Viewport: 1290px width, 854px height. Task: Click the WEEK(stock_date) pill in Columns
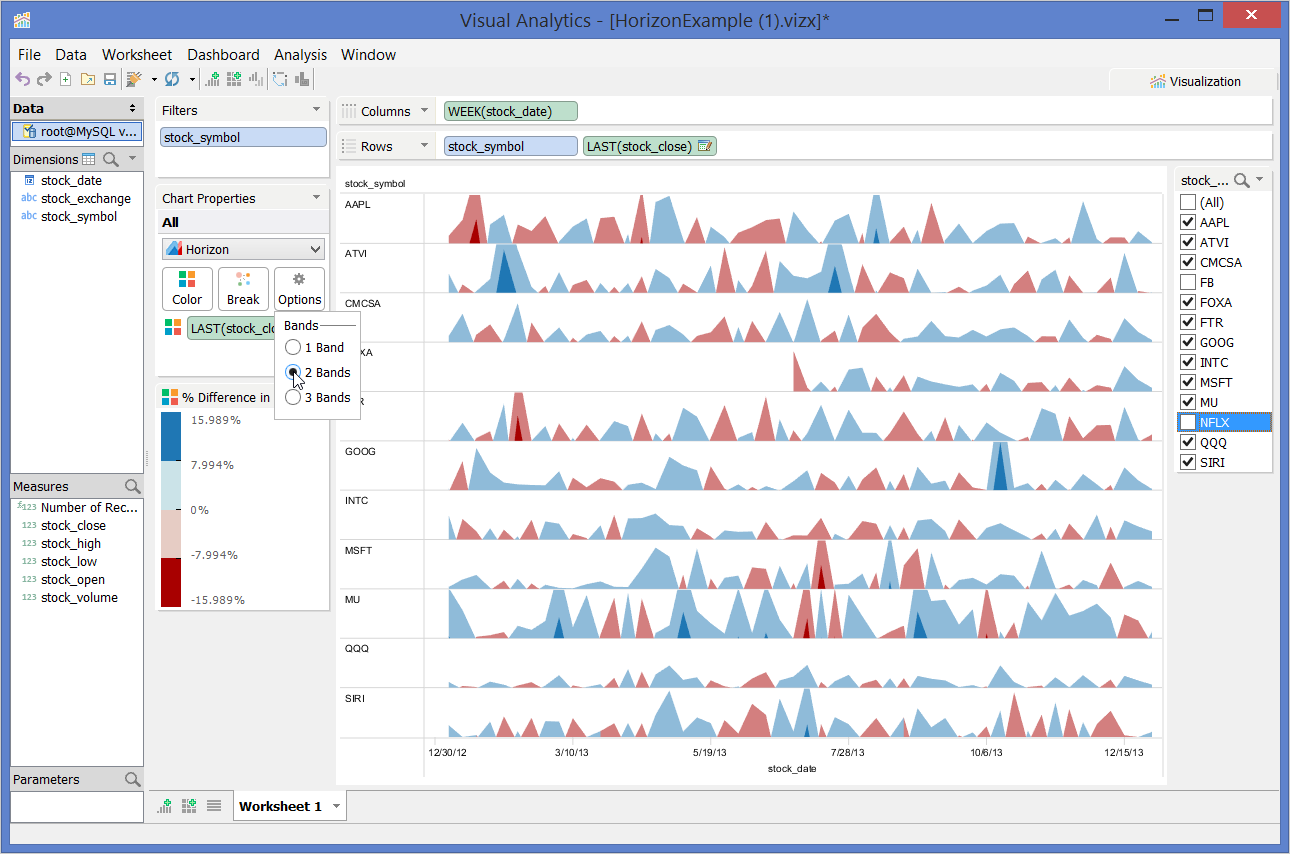tap(511, 111)
